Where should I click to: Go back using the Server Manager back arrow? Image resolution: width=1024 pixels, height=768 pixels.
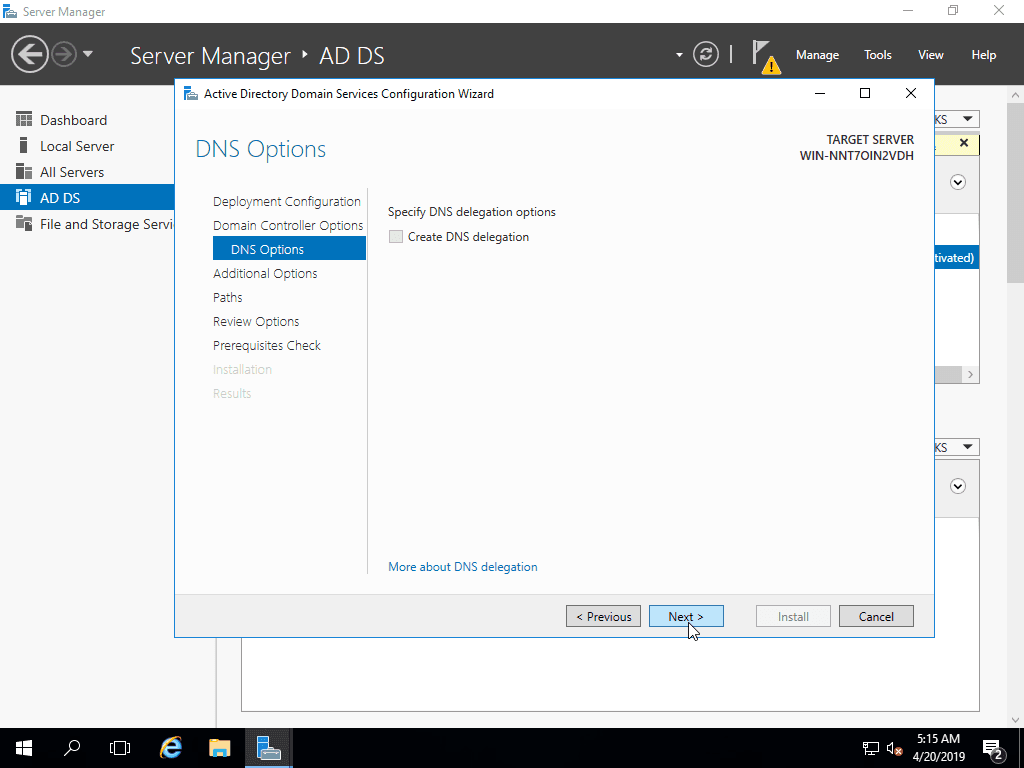(x=29, y=54)
